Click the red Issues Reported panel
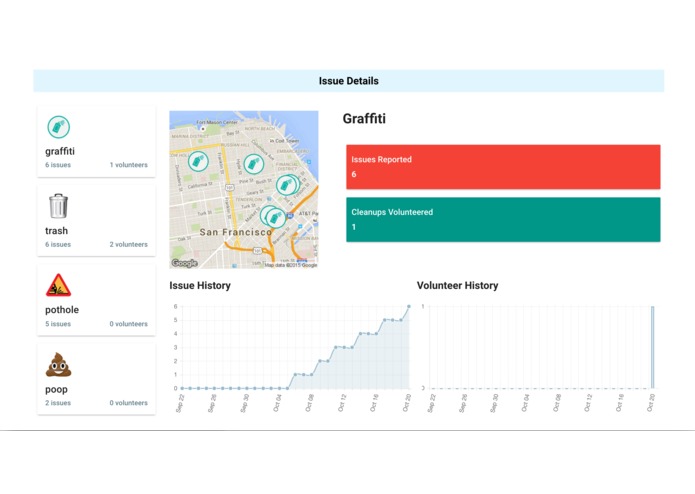This screenshot has height=494, width=695. 503,167
